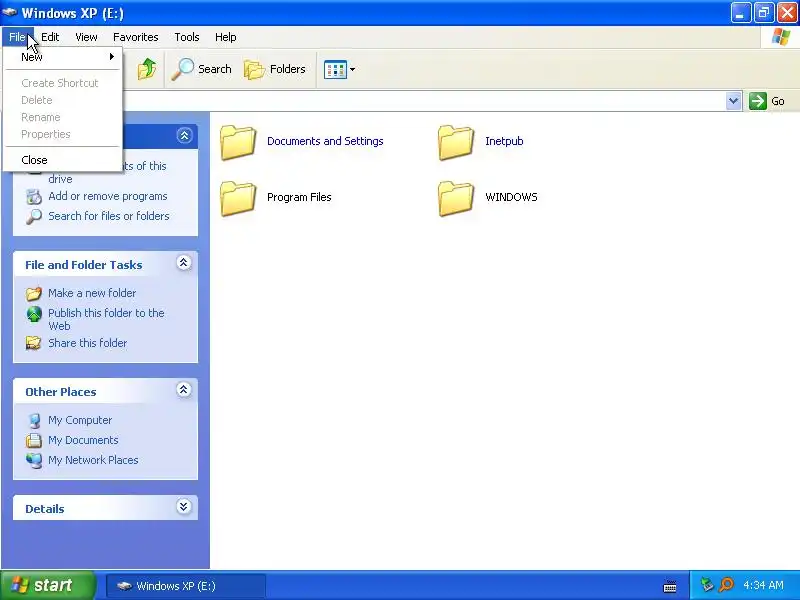Click the address bar field

[424, 101]
